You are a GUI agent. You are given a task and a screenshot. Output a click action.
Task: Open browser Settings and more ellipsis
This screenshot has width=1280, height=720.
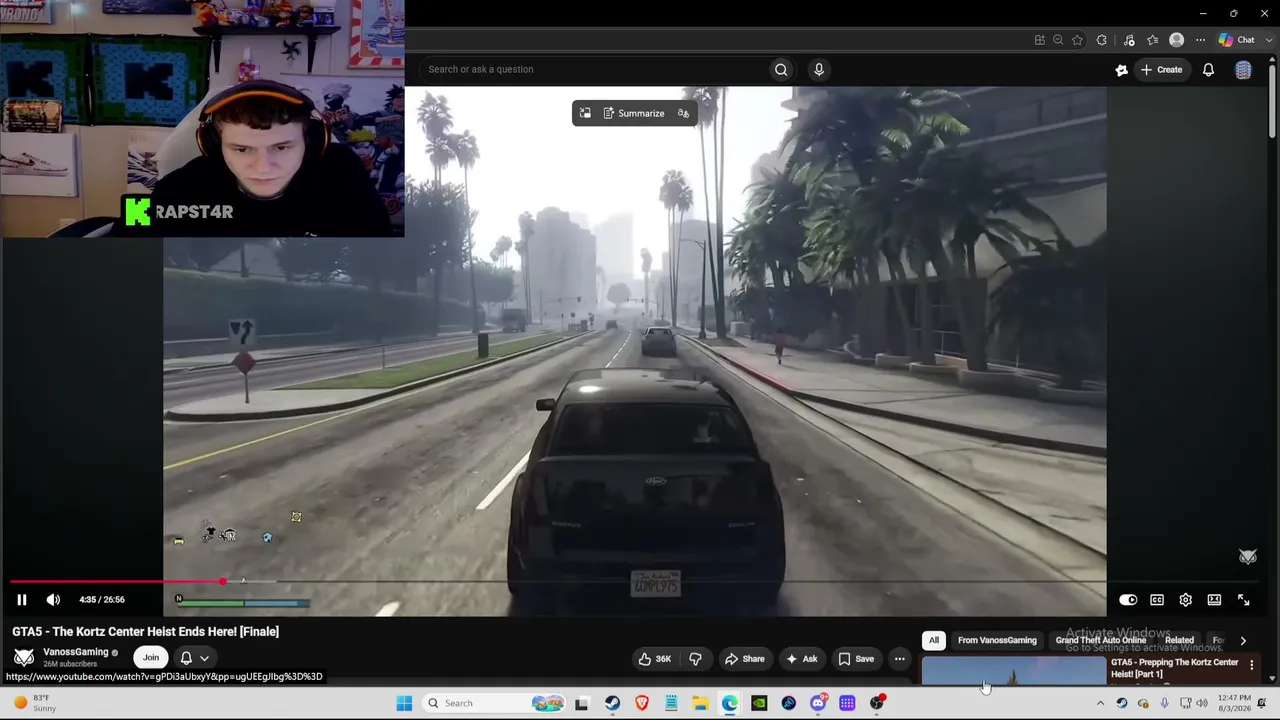(1201, 40)
